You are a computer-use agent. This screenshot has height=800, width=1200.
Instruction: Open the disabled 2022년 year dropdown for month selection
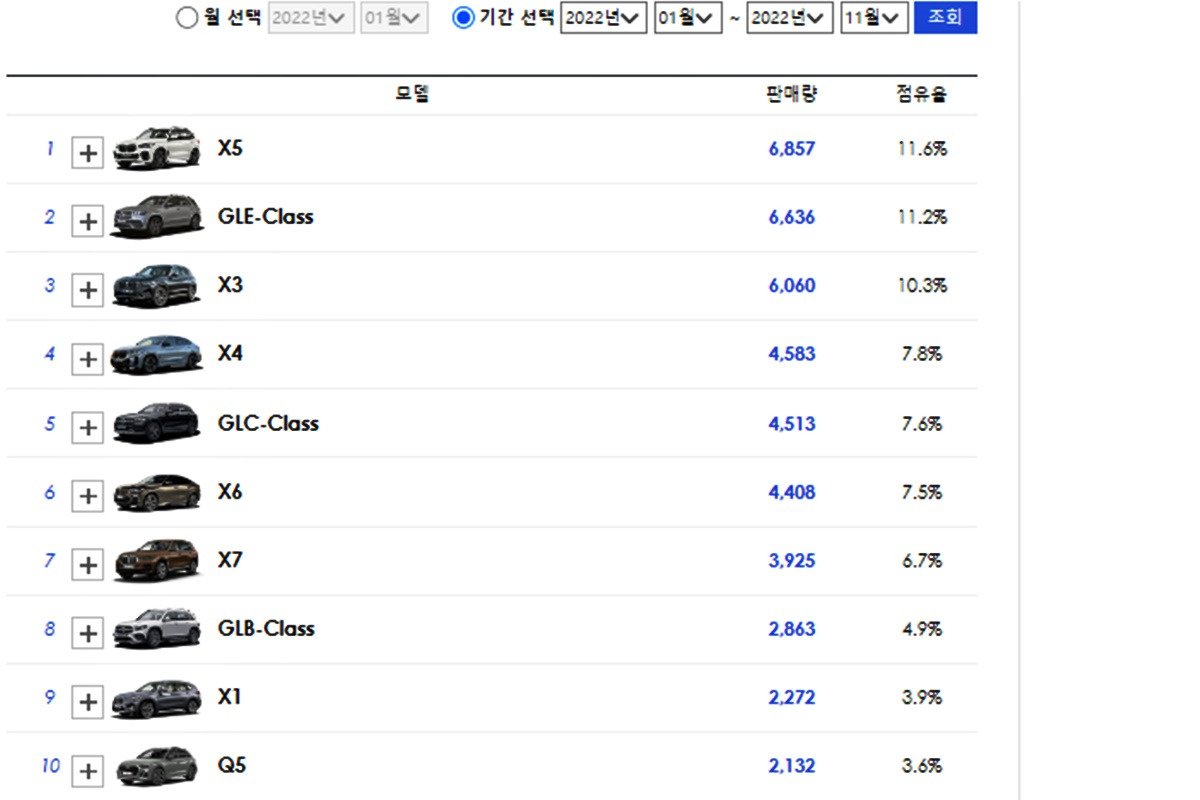coord(312,18)
